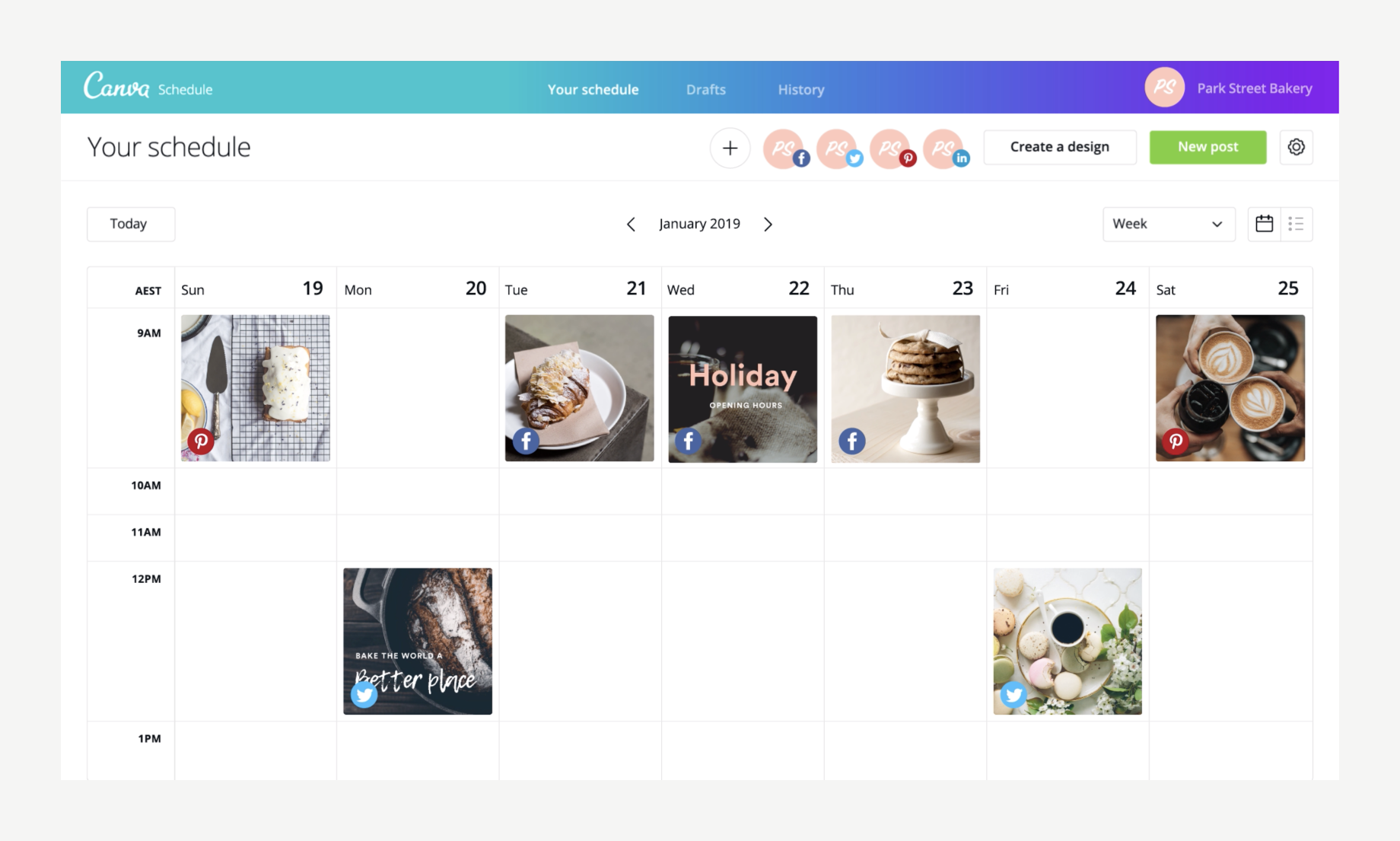The width and height of the screenshot is (1400, 841).
Task: Switch to the Drafts tab
Action: (705, 89)
